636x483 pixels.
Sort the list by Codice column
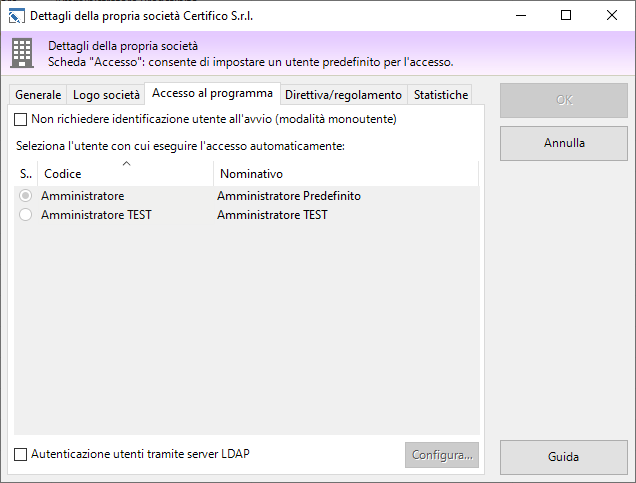(x=125, y=174)
